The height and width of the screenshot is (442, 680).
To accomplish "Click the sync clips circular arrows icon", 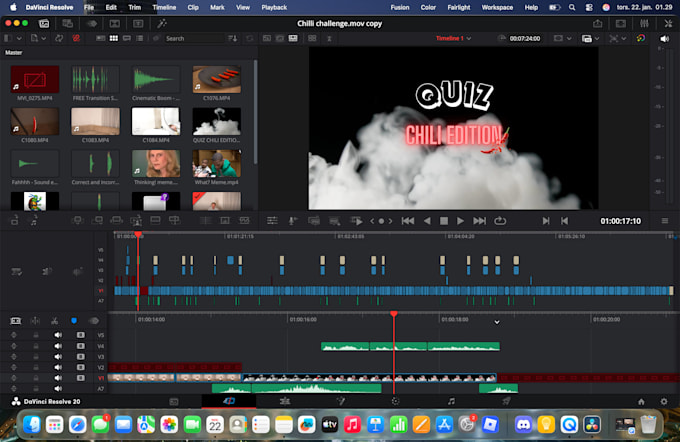I will (x=59, y=39).
